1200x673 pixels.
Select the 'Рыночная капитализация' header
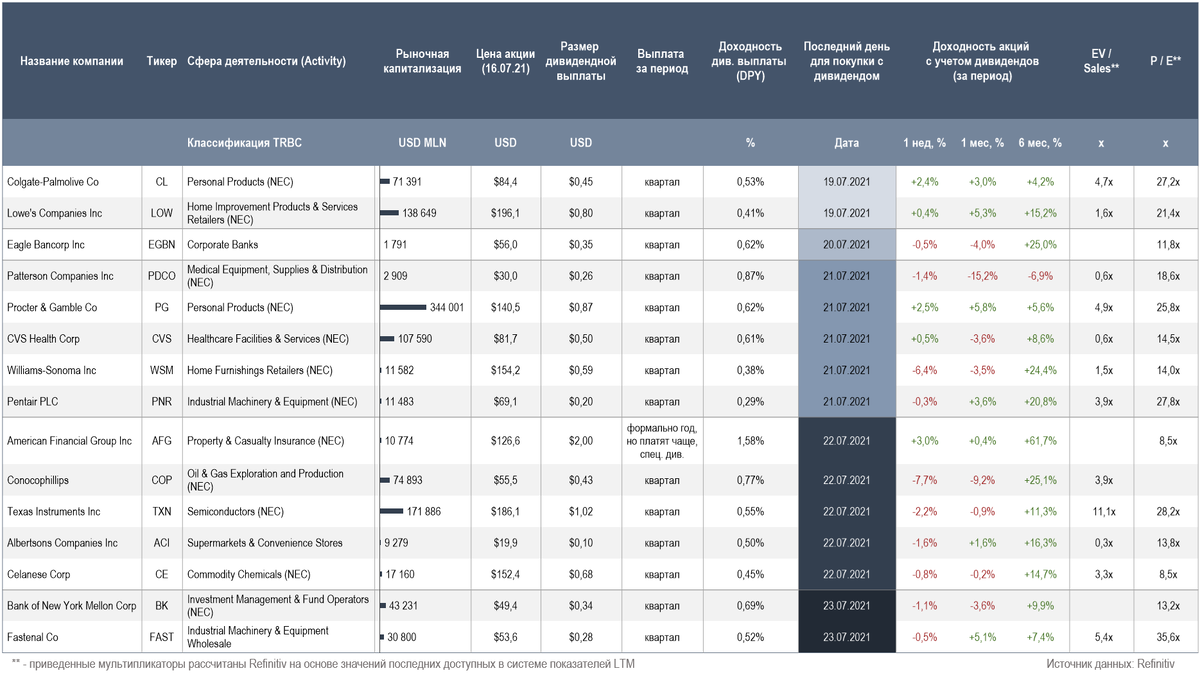pos(422,61)
